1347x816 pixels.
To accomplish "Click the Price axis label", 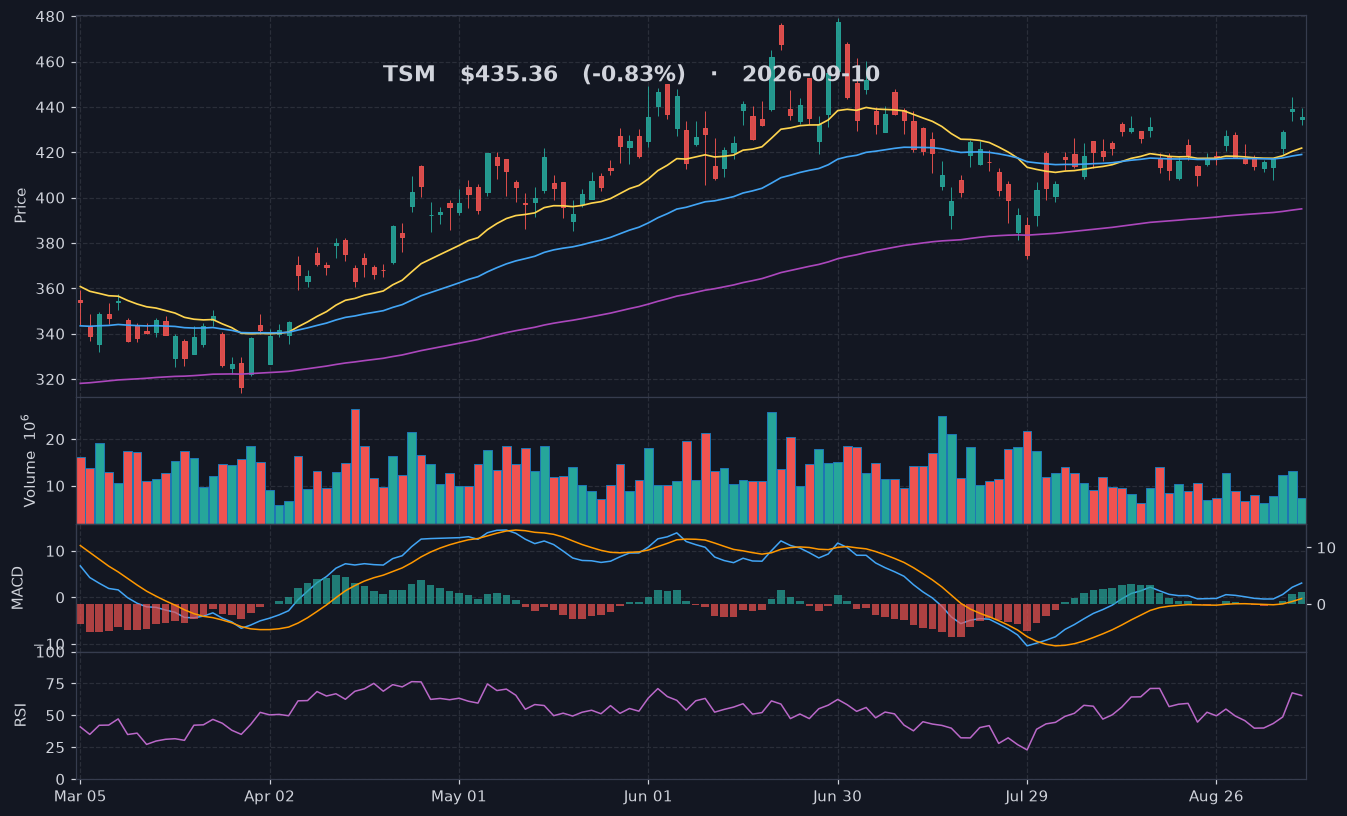I will [x=21, y=205].
